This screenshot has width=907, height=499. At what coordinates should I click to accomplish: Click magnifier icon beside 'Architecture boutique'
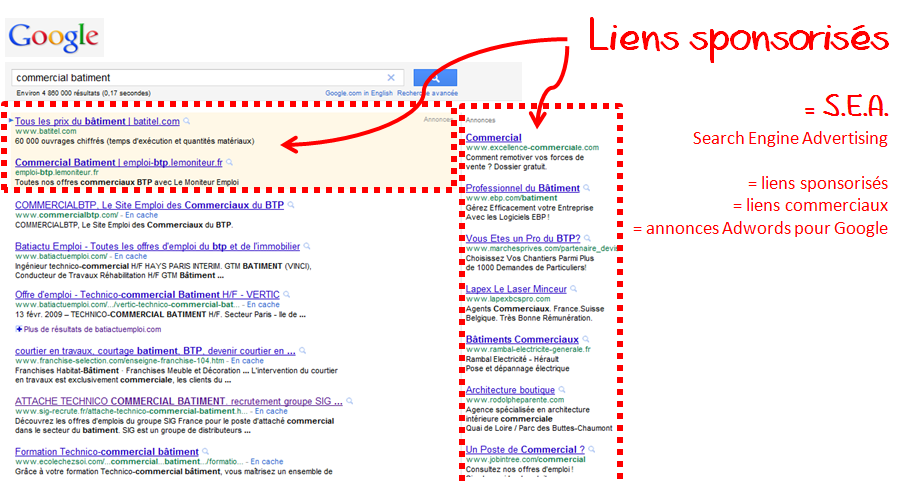click(x=562, y=390)
